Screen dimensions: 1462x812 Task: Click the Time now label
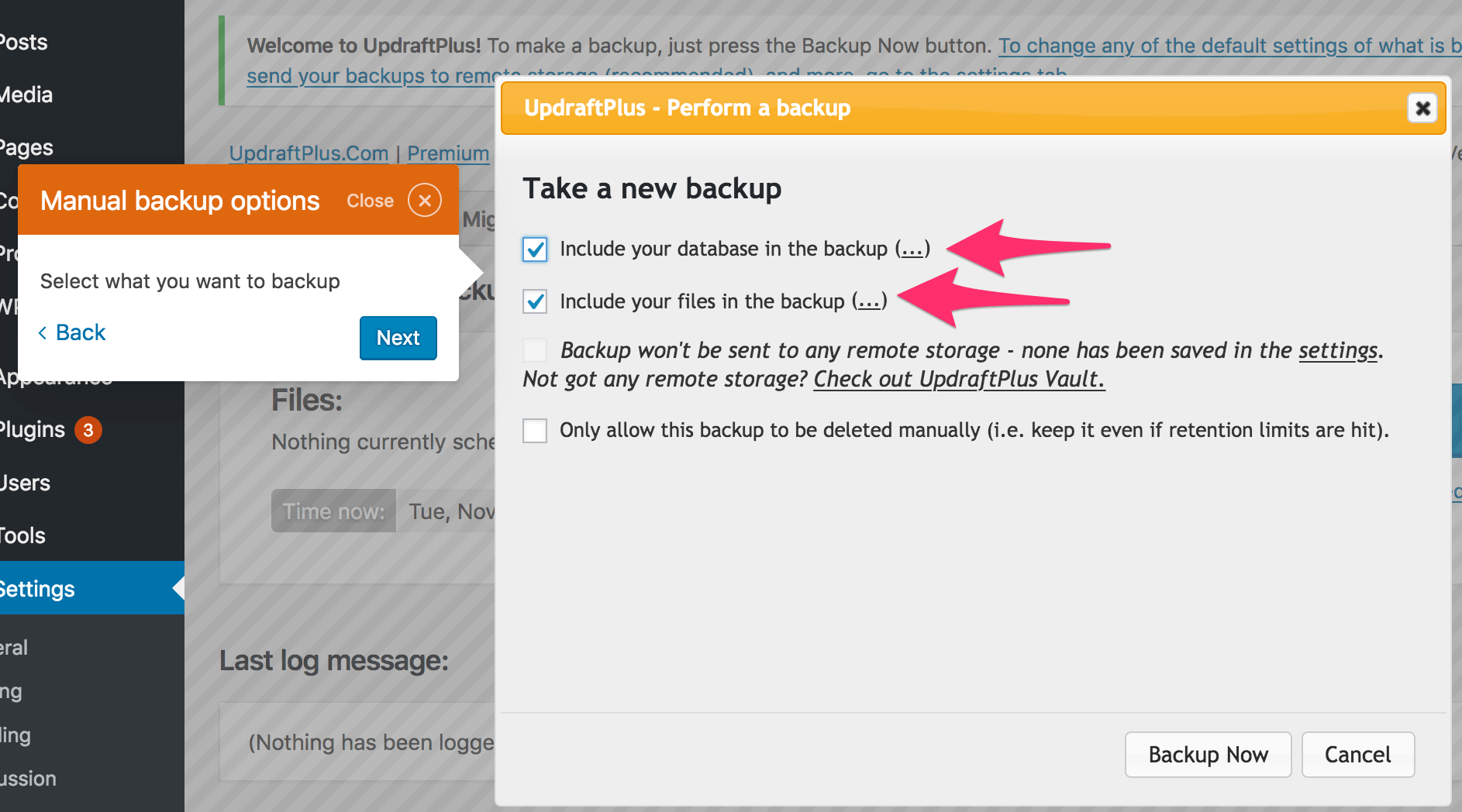point(333,511)
